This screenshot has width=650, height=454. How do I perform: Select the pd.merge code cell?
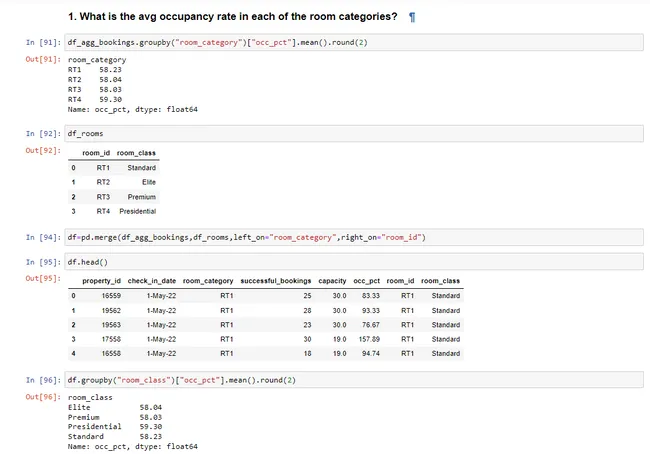(350, 237)
